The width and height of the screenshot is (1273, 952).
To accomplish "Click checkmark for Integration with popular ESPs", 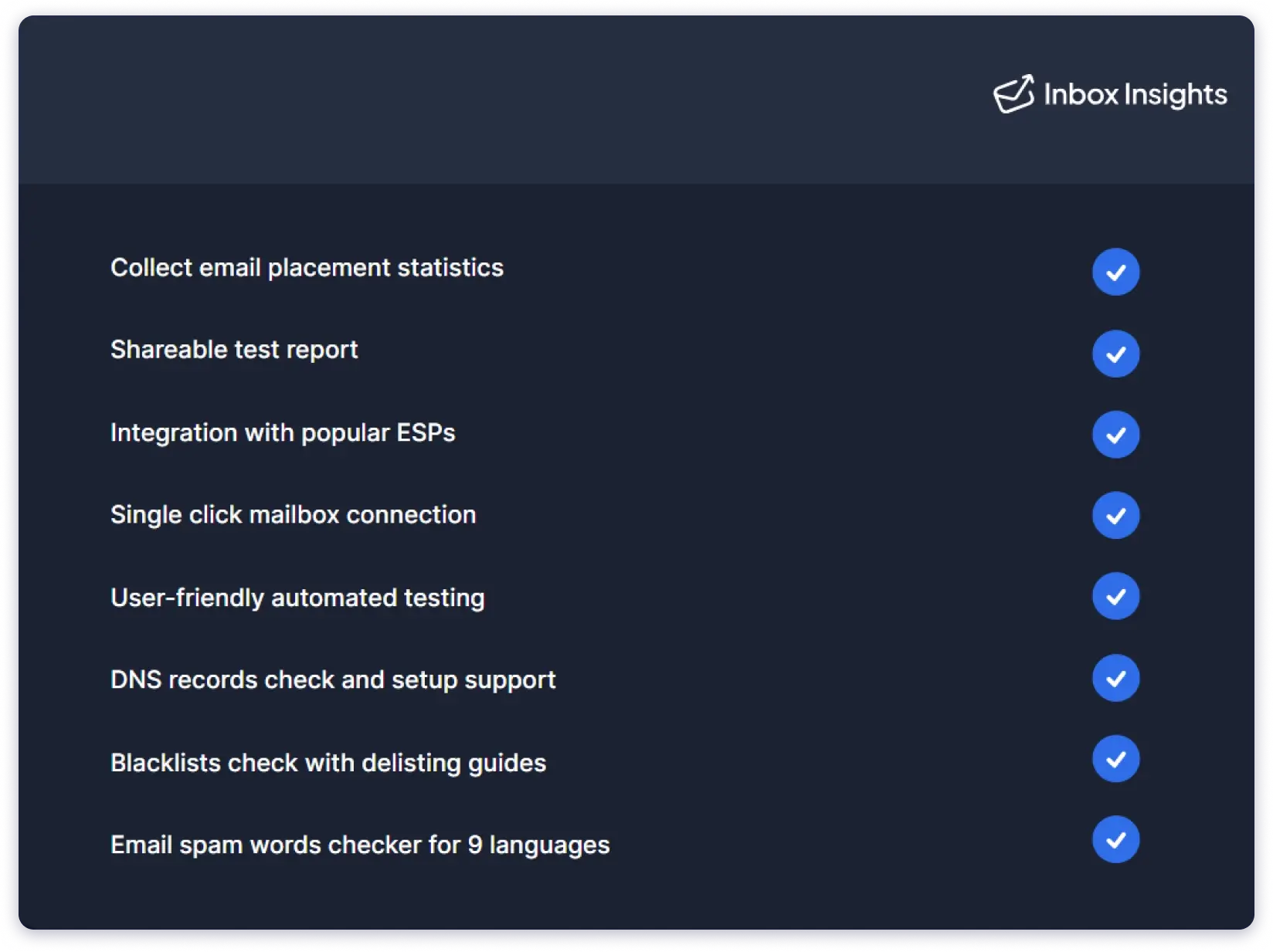I will coord(1115,435).
